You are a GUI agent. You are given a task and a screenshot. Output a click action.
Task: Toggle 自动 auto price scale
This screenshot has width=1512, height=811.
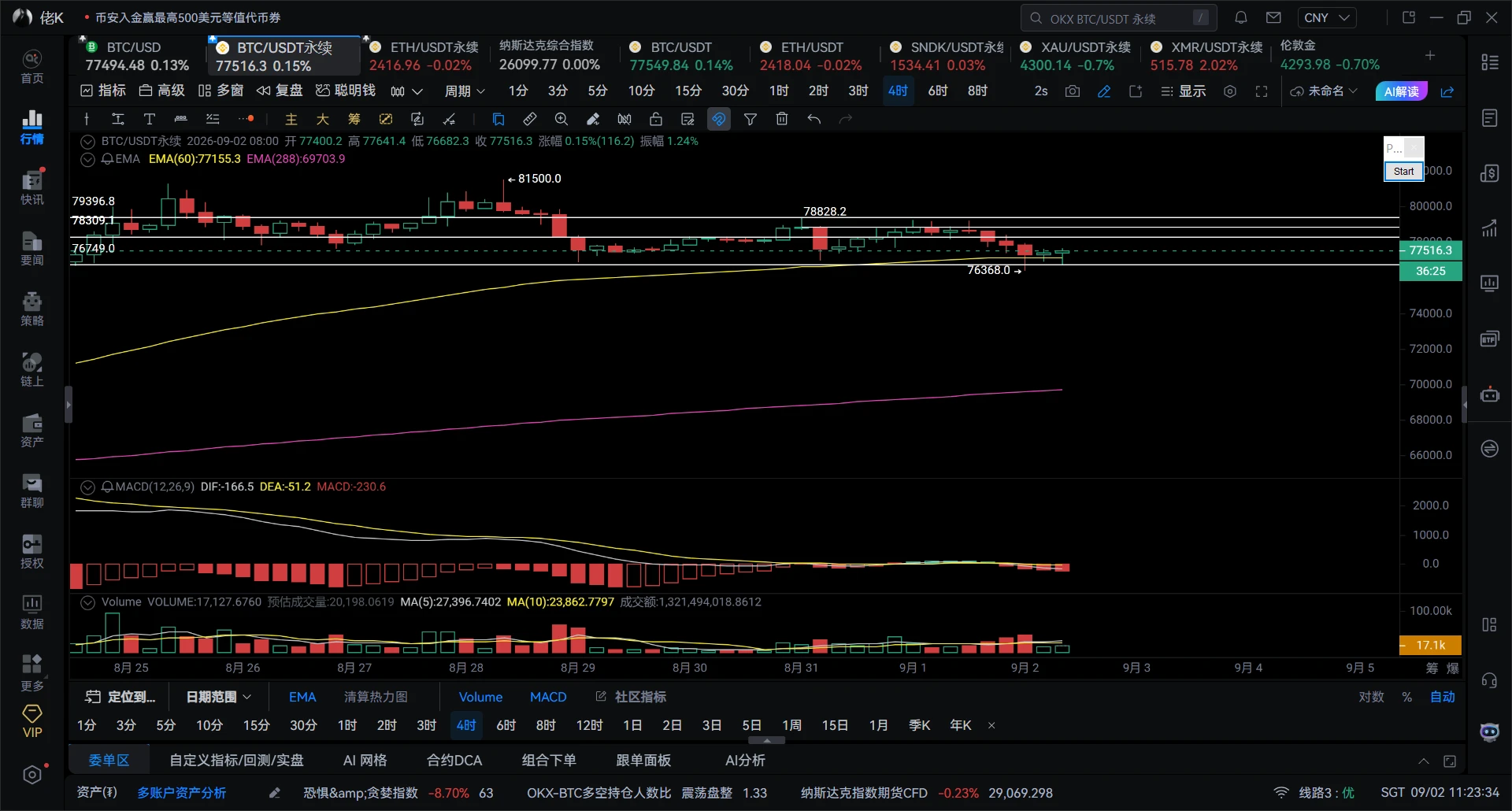pos(1442,697)
